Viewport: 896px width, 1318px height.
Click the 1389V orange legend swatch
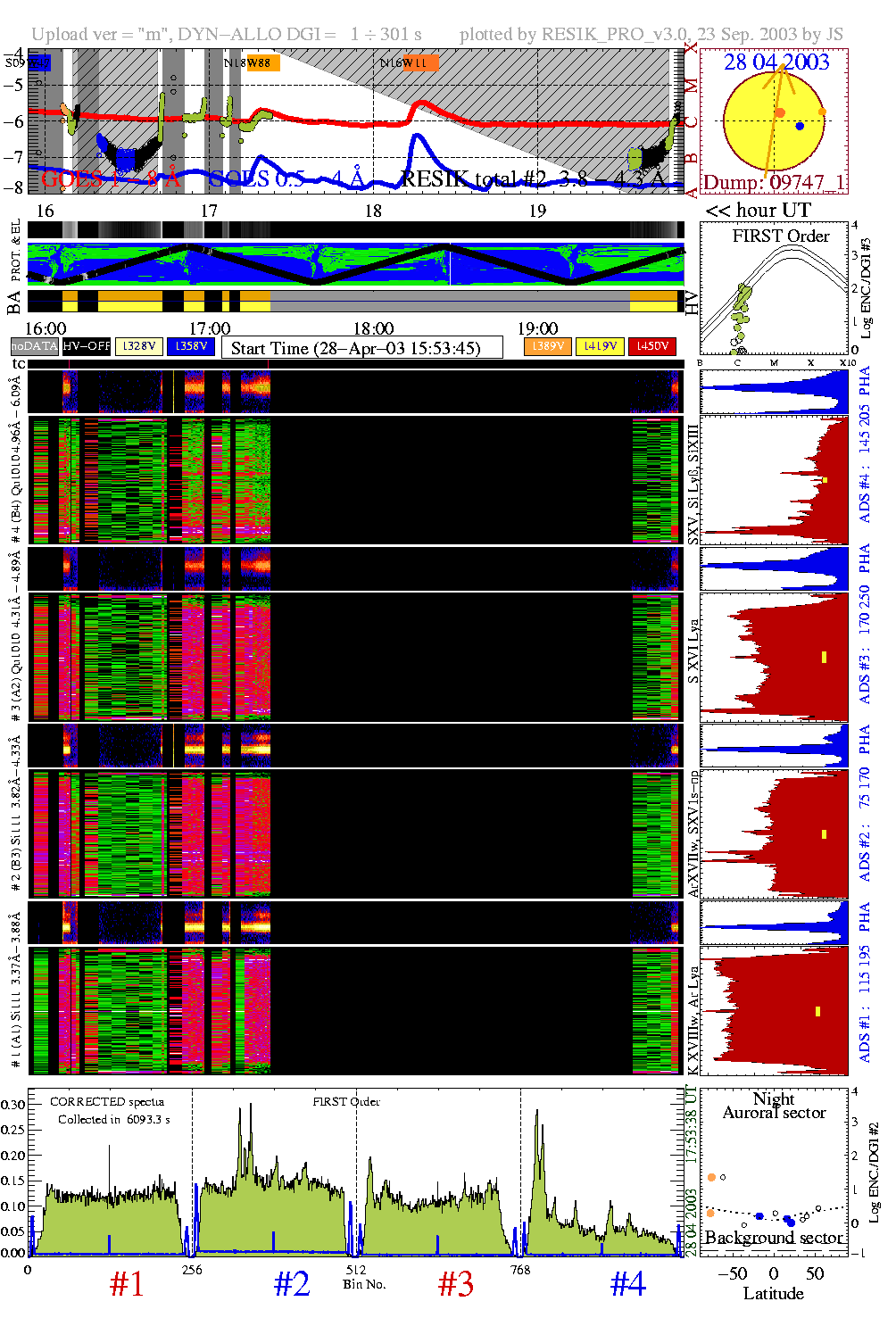click(x=547, y=346)
